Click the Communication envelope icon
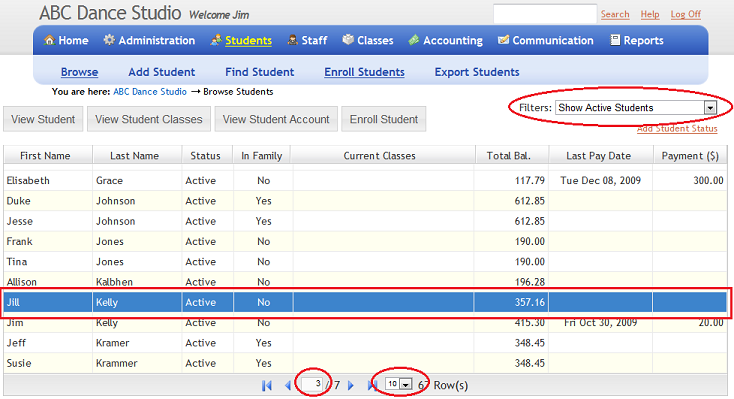 (x=503, y=40)
